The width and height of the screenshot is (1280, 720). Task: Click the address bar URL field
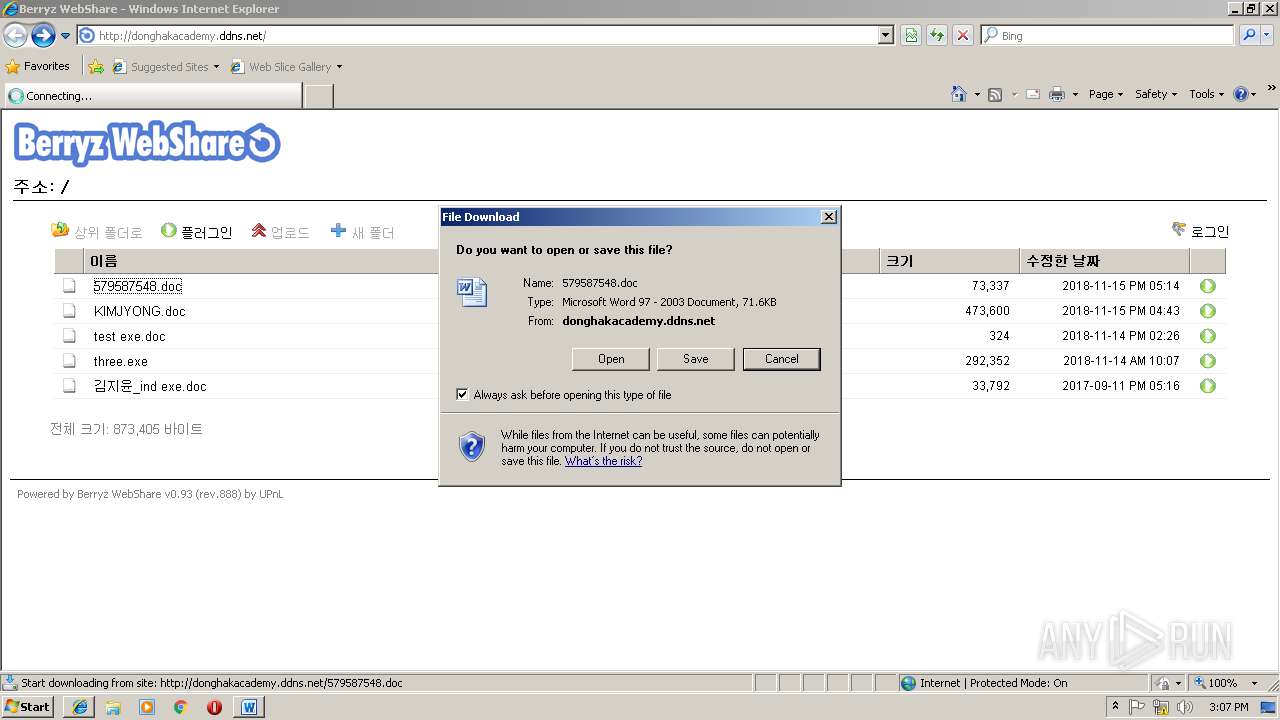478,35
